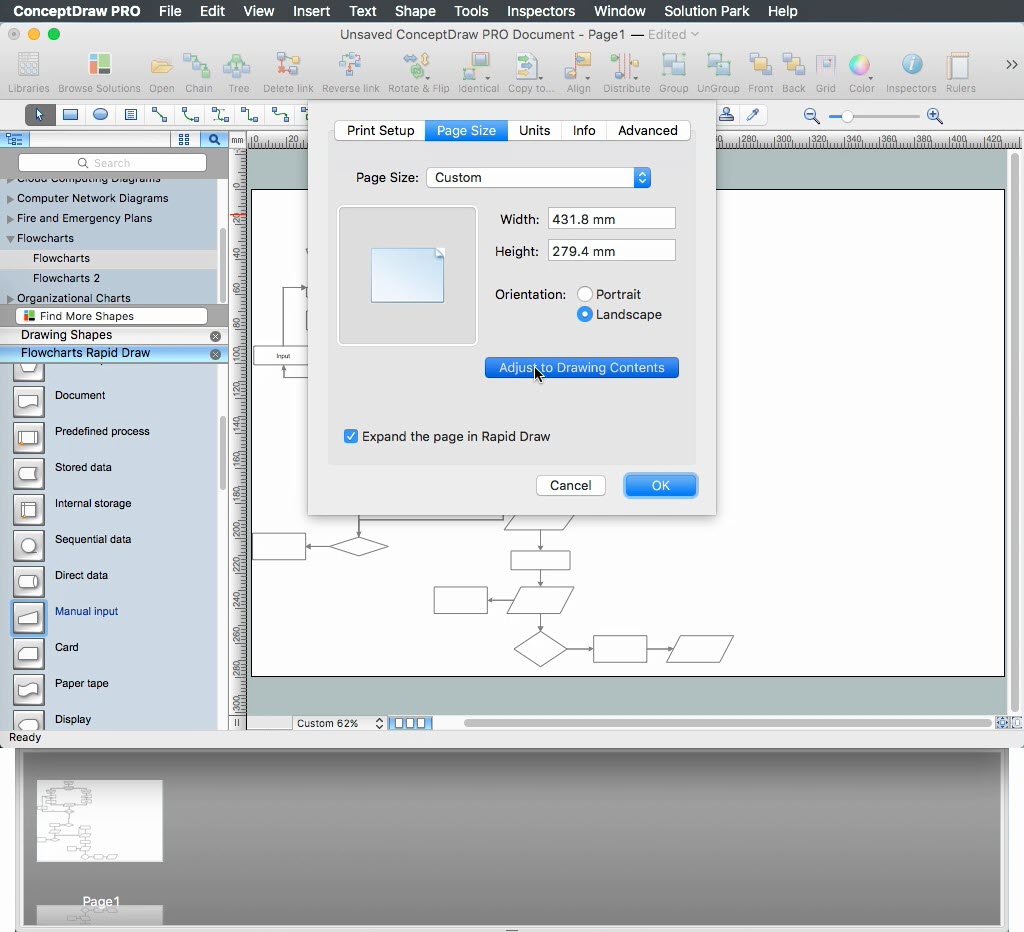Select the Portrait orientation radio button
1024x932 pixels.
585,295
